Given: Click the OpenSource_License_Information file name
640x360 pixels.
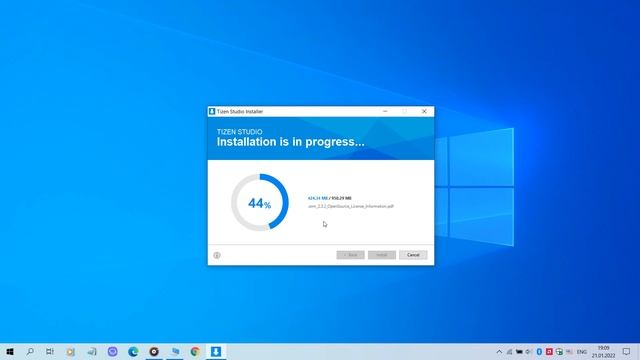Looking at the screenshot, I should (351, 206).
